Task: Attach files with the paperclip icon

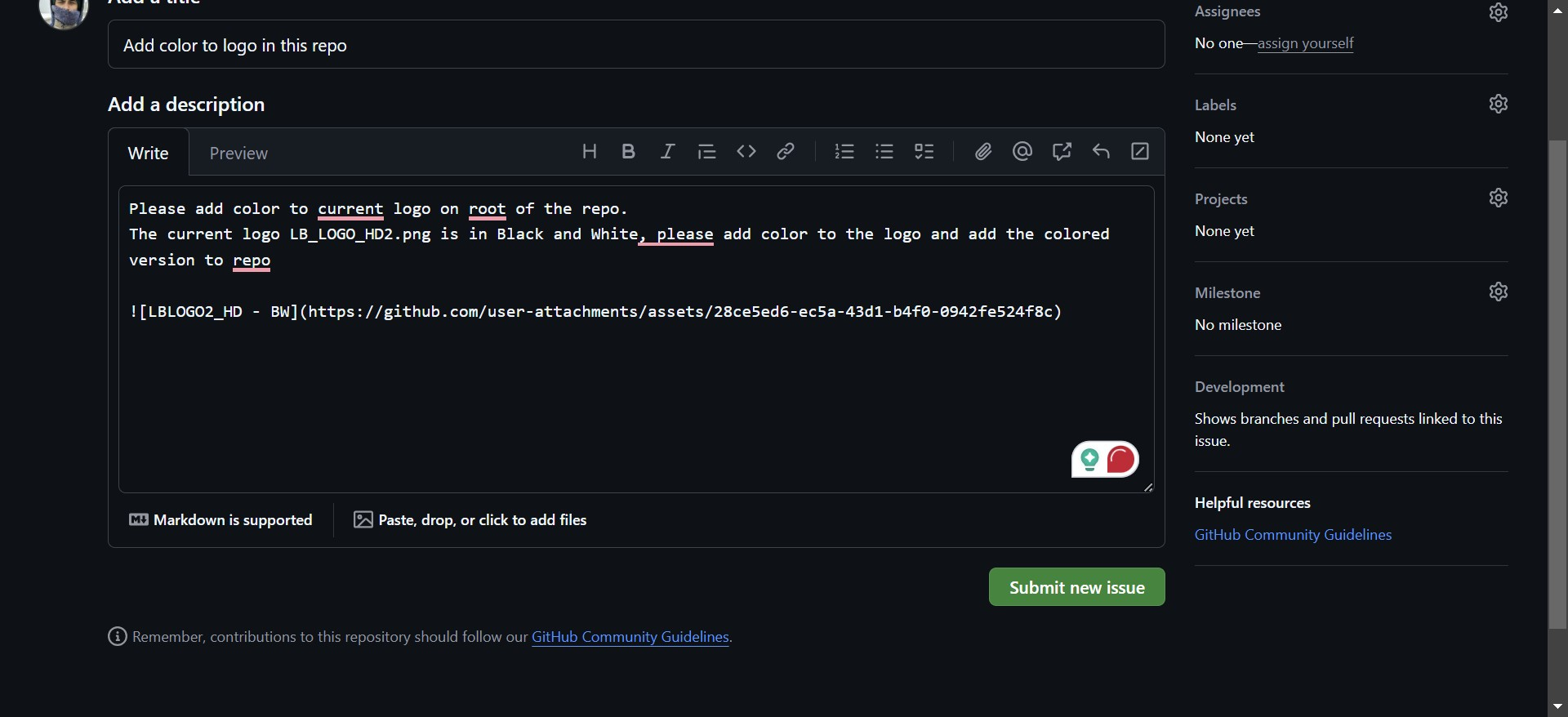Action: (983, 152)
